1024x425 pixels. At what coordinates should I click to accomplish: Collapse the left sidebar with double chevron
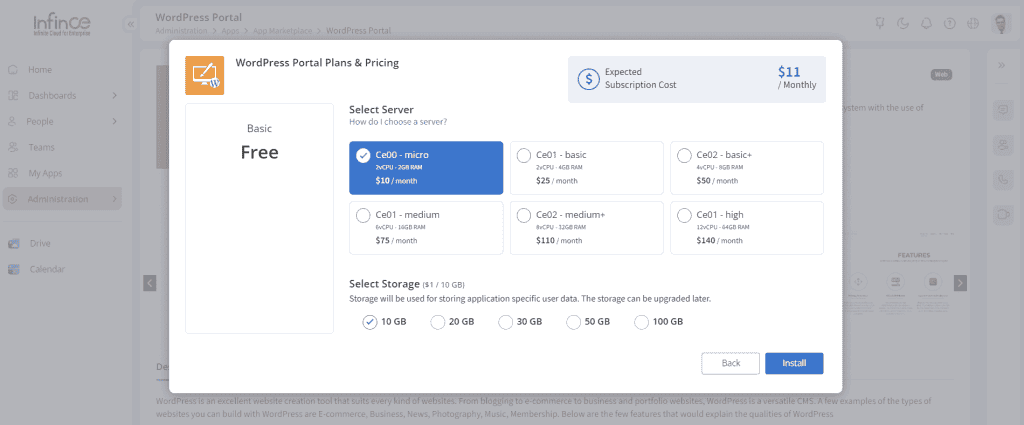click(x=130, y=24)
